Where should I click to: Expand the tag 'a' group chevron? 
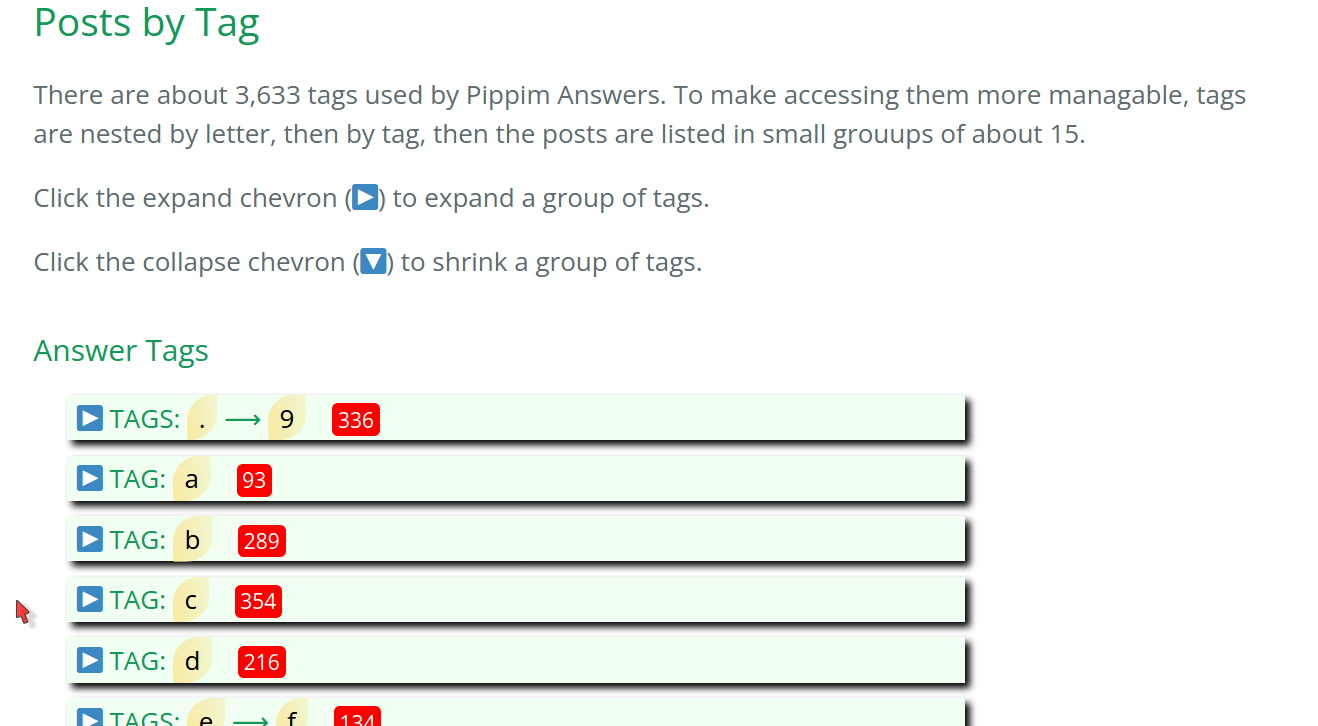tap(90, 479)
